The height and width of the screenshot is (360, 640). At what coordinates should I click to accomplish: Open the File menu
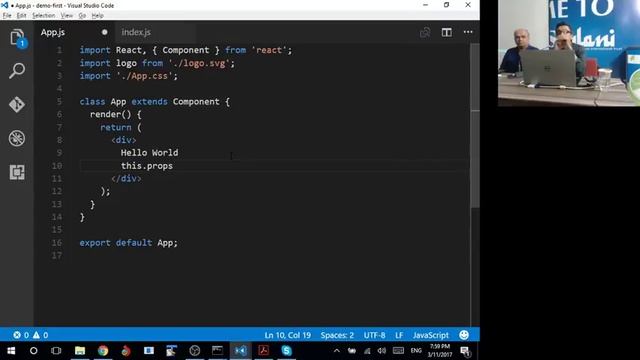tap(7, 16)
